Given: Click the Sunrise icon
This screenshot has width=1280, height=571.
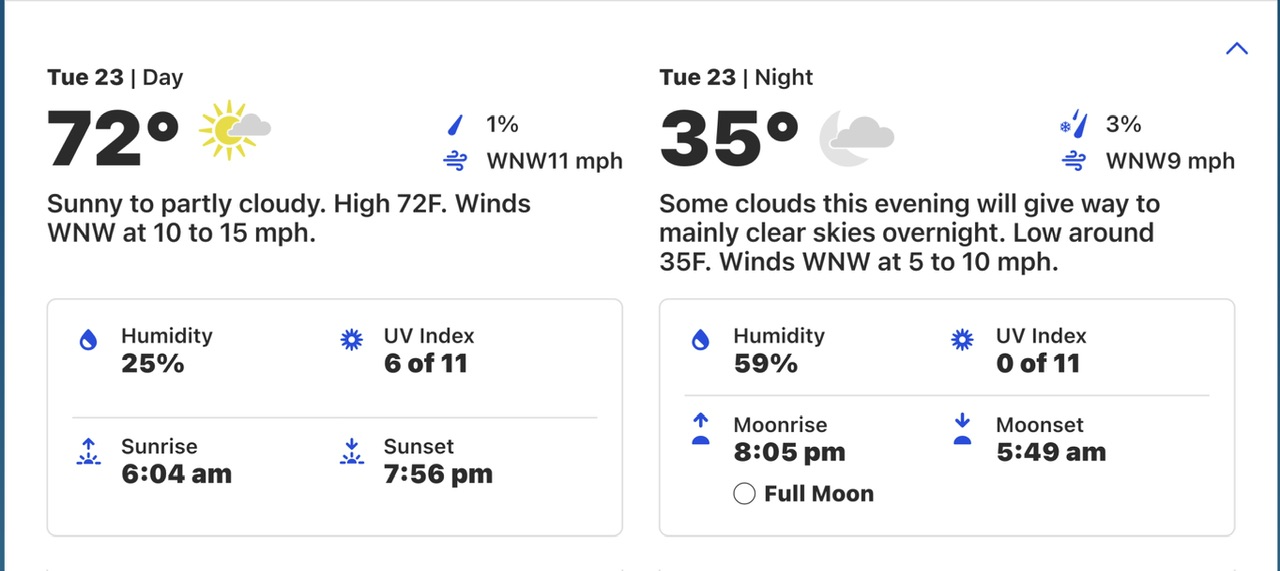Looking at the screenshot, I should pyautogui.click(x=88, y=452).
